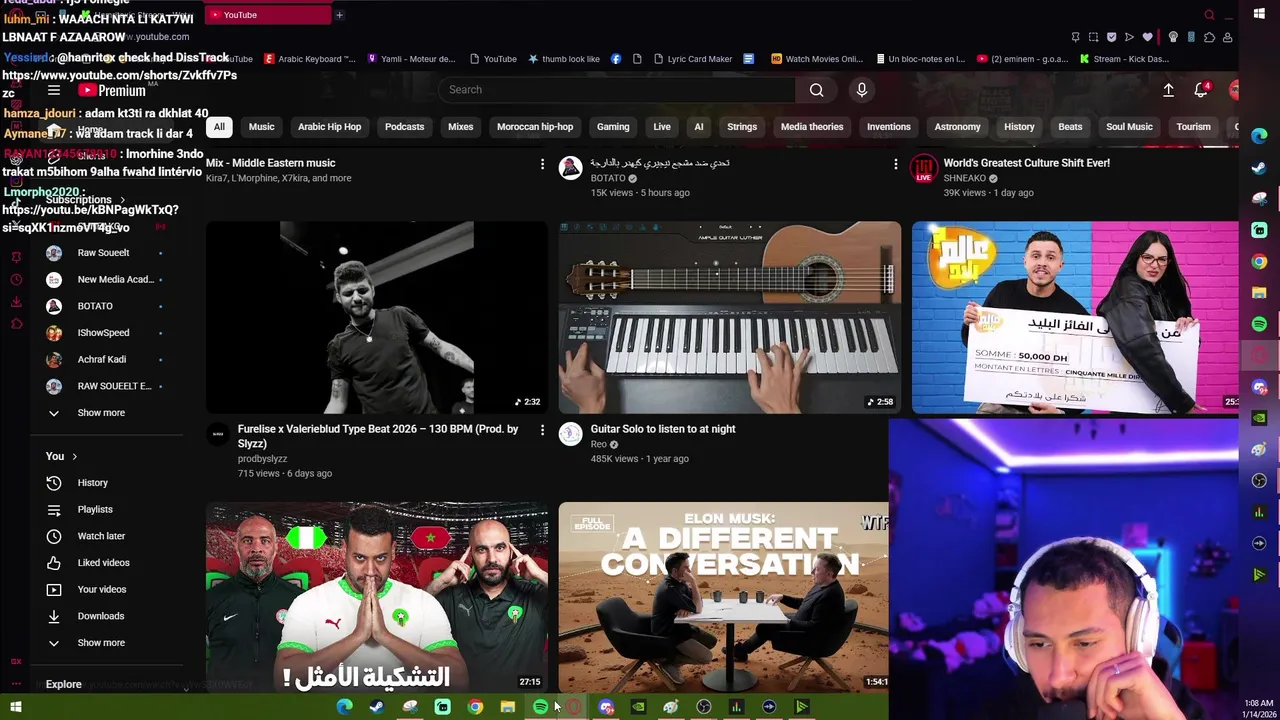Start voice search with microphone icon

pyautogui.click(x=861, y=90)
